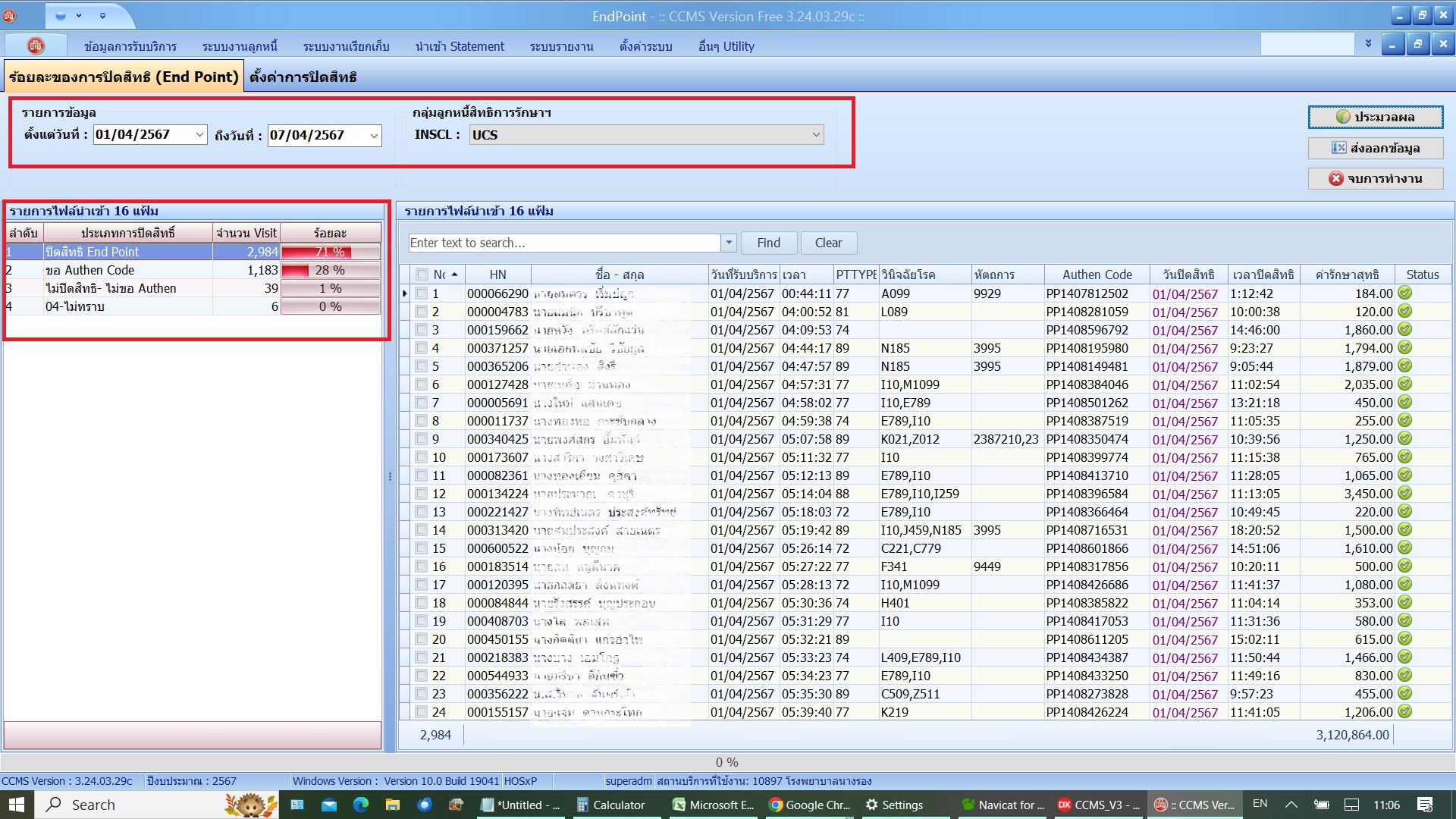Open File Explorer from the taskbar

click(x=392, y=805)
